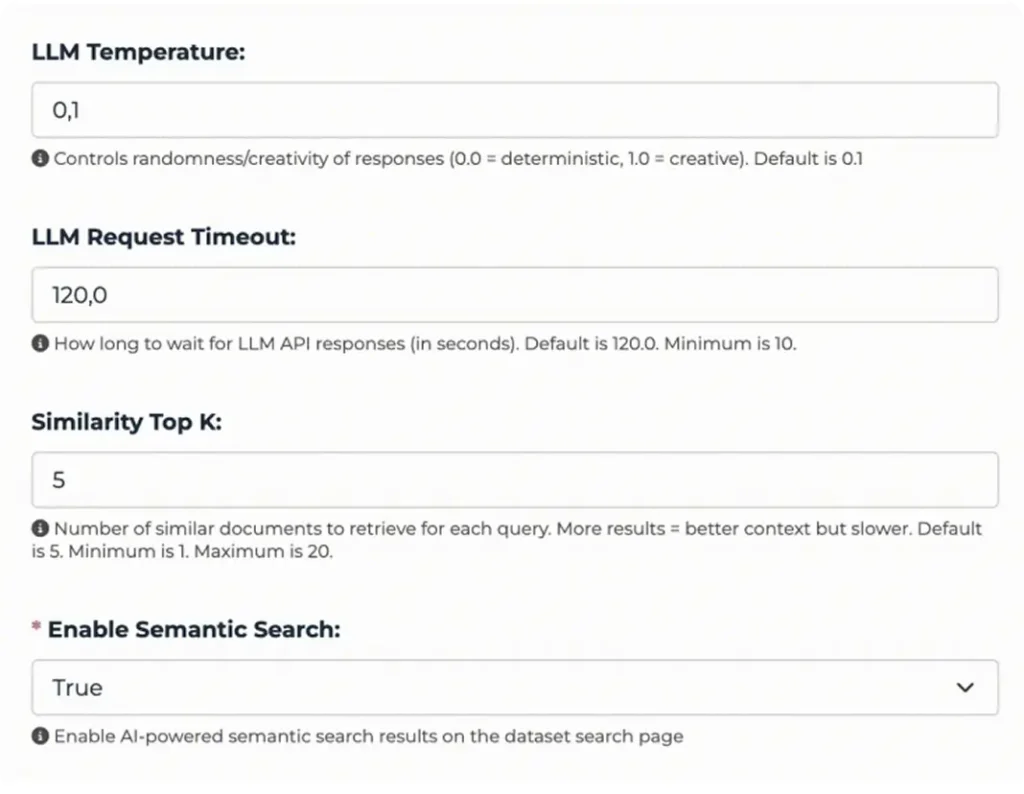Click the chevron arrow in the semantic search dropdown
1024x794 pixels.
pyautogui.click(x=965, y=688)
